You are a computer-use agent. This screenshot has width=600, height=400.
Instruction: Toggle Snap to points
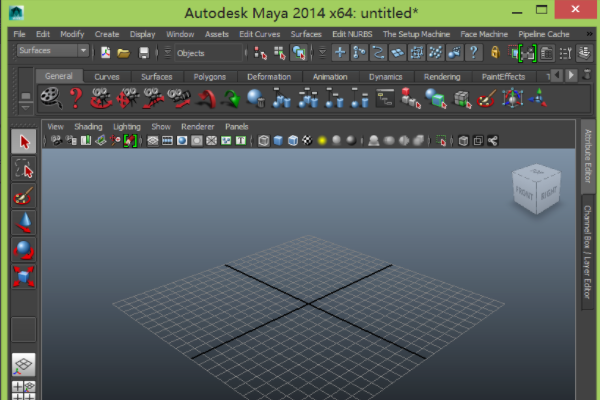click(378, 52)
